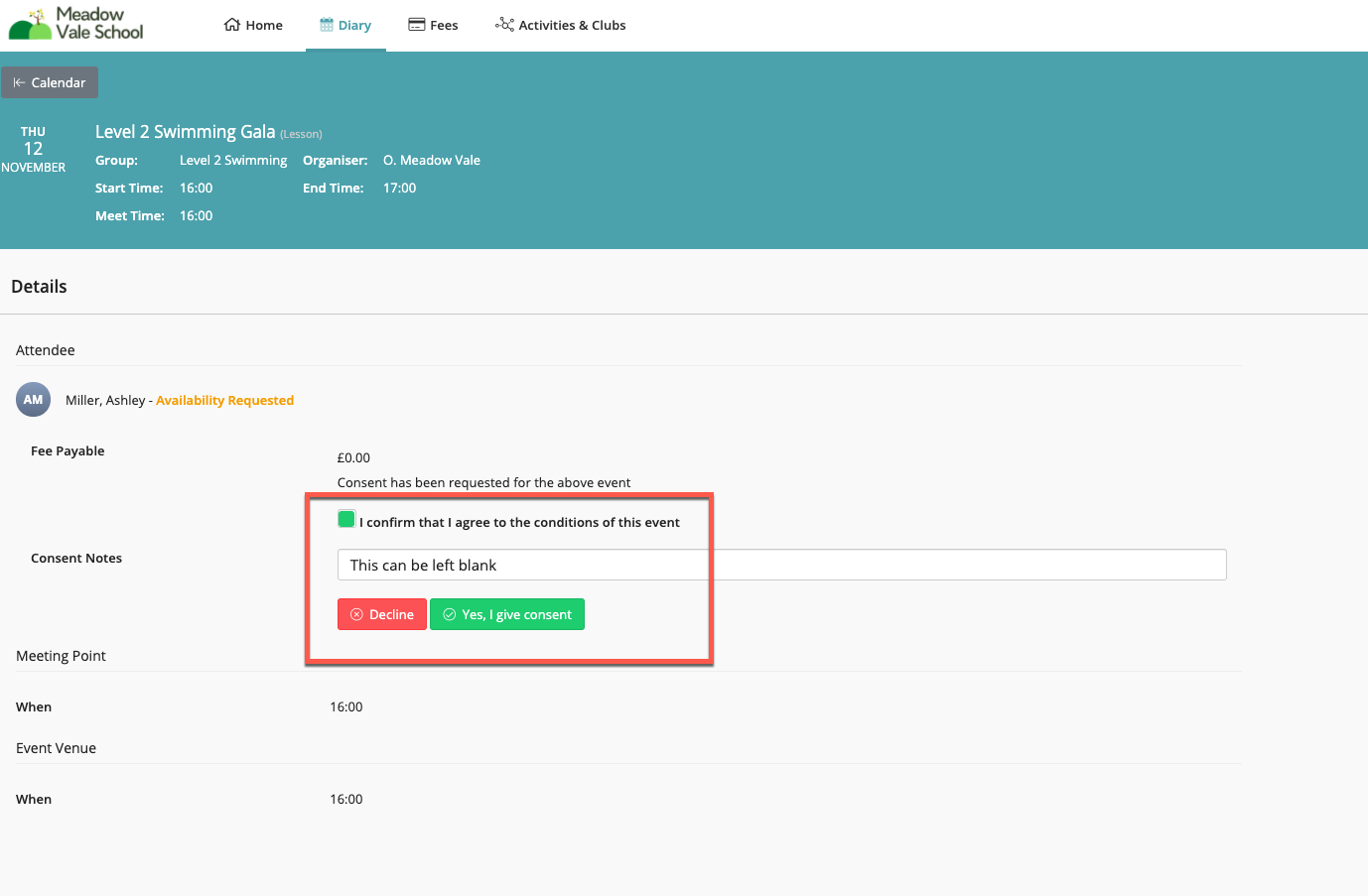
Task: Open the Home menu item
Action: (253, 25)
